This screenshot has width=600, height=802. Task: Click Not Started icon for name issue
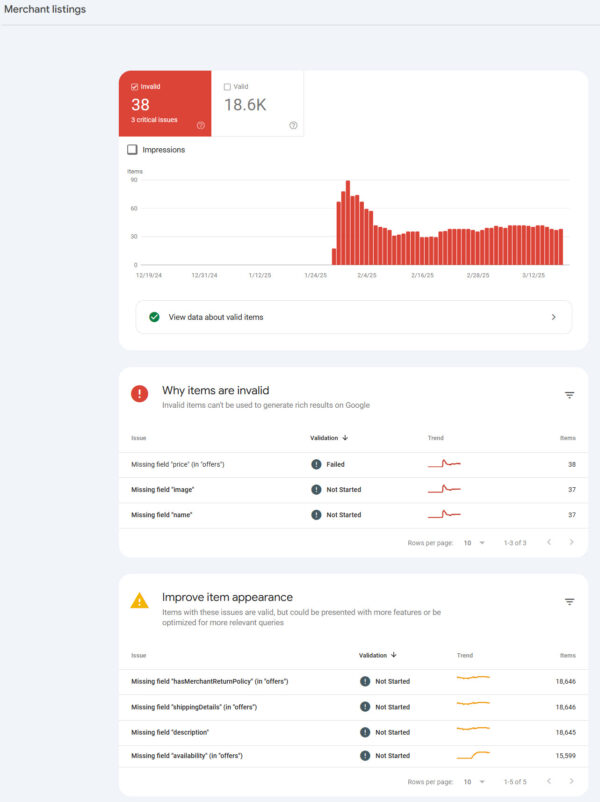(x=316, y=515)
